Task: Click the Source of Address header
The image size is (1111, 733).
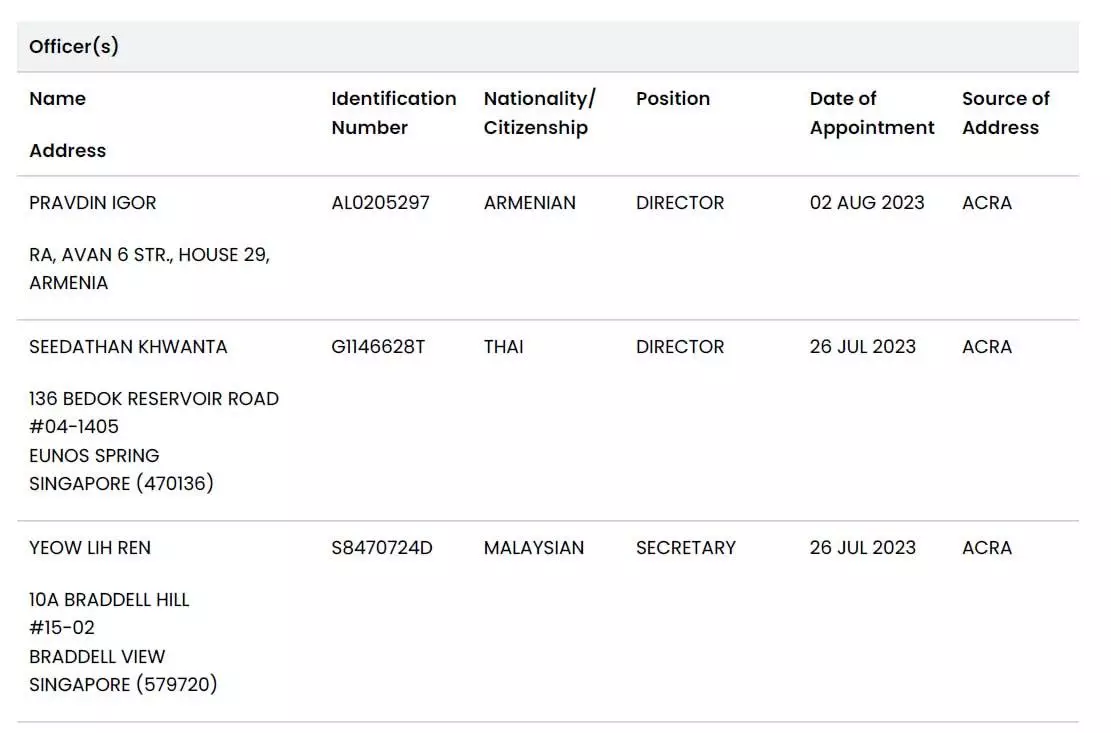Action: 1005,113
